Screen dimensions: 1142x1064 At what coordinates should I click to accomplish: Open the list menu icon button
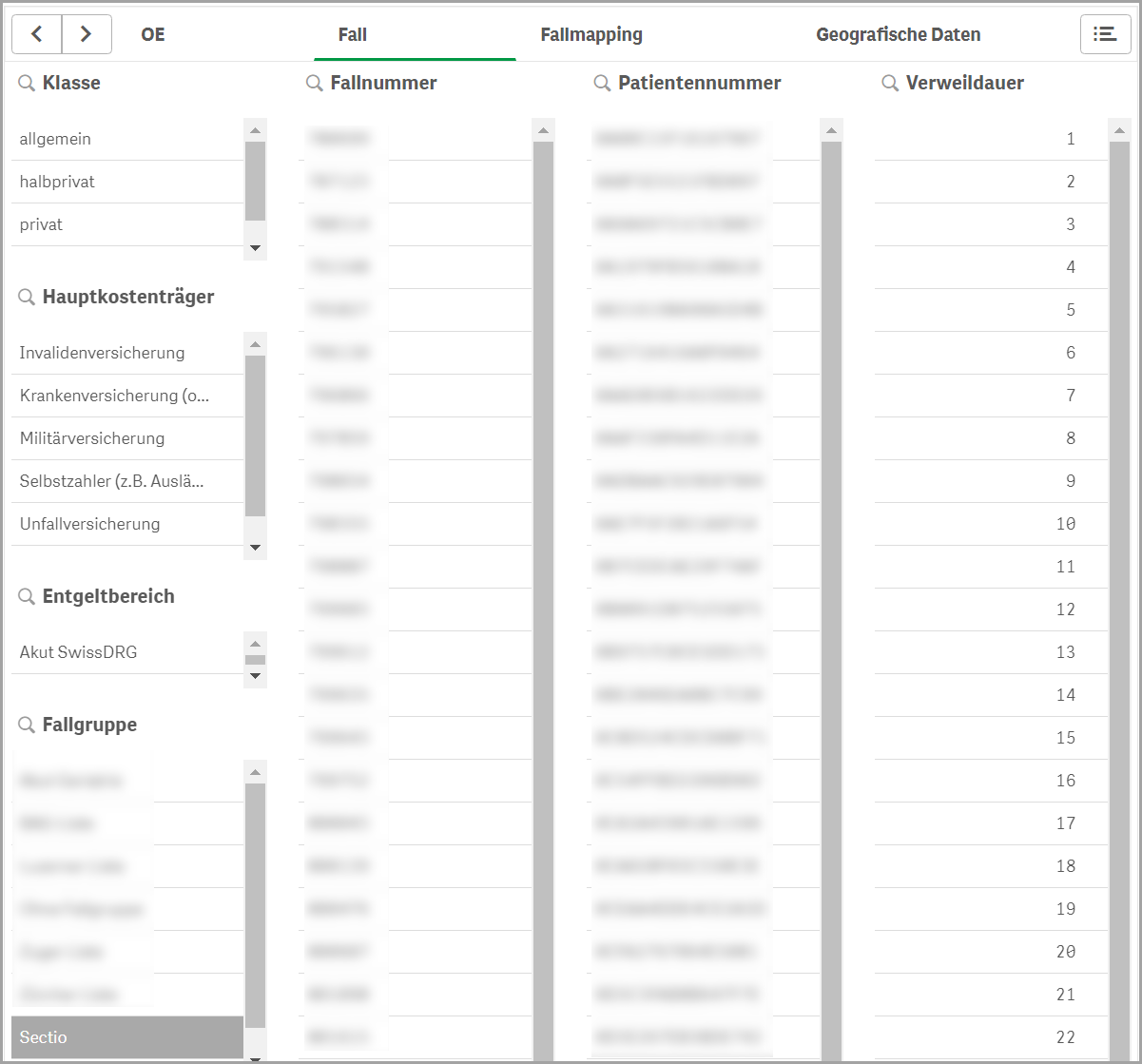pos(1105,34)
